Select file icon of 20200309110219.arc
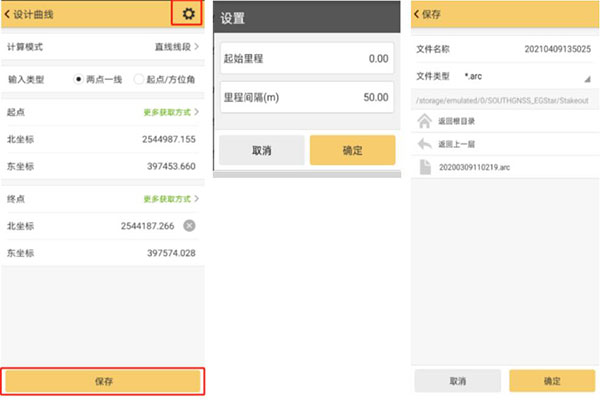Viewport: 600px width, 400px height. pos(423,166)
